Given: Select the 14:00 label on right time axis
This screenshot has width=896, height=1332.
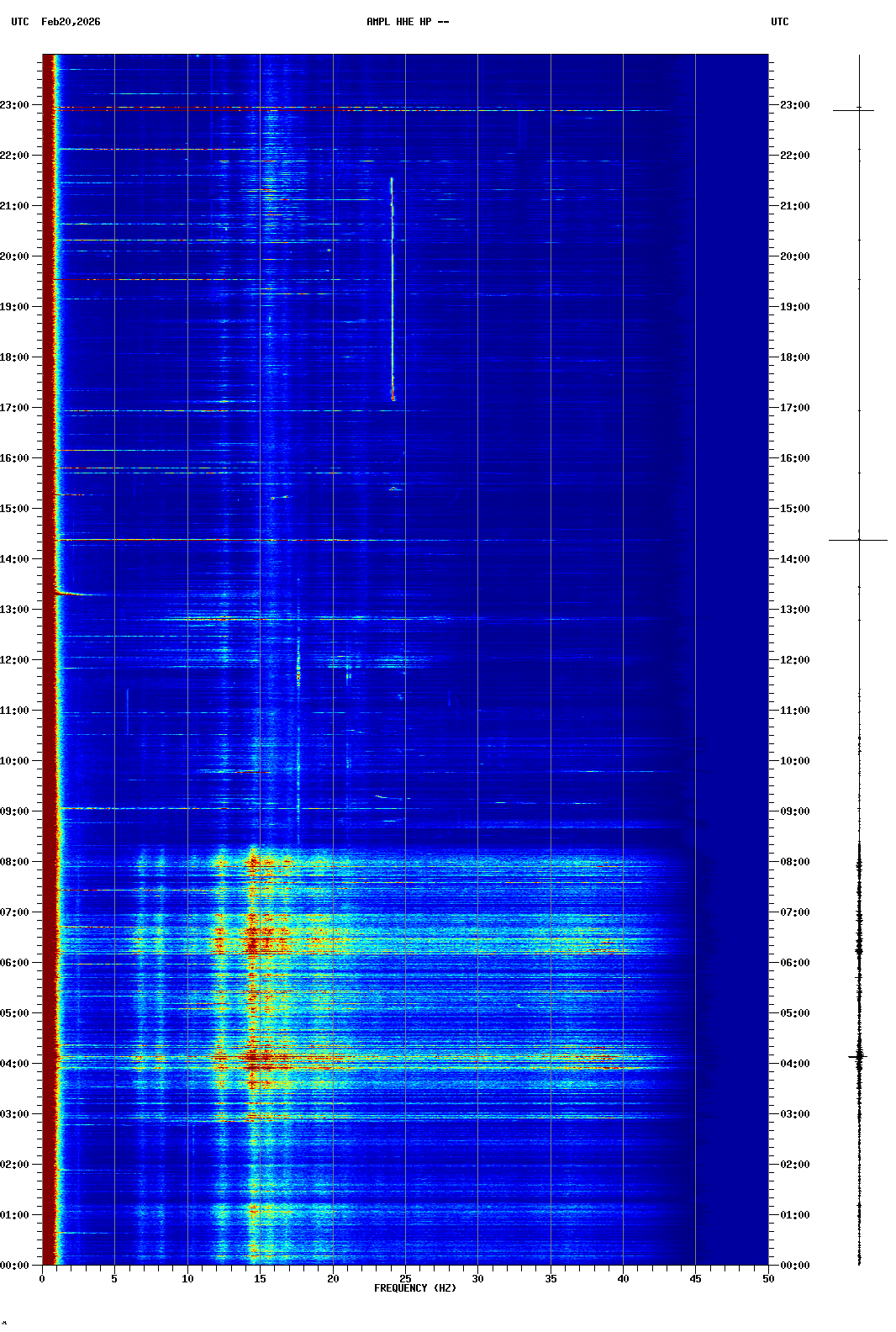Looking at the screenshot, I should 794,559.
